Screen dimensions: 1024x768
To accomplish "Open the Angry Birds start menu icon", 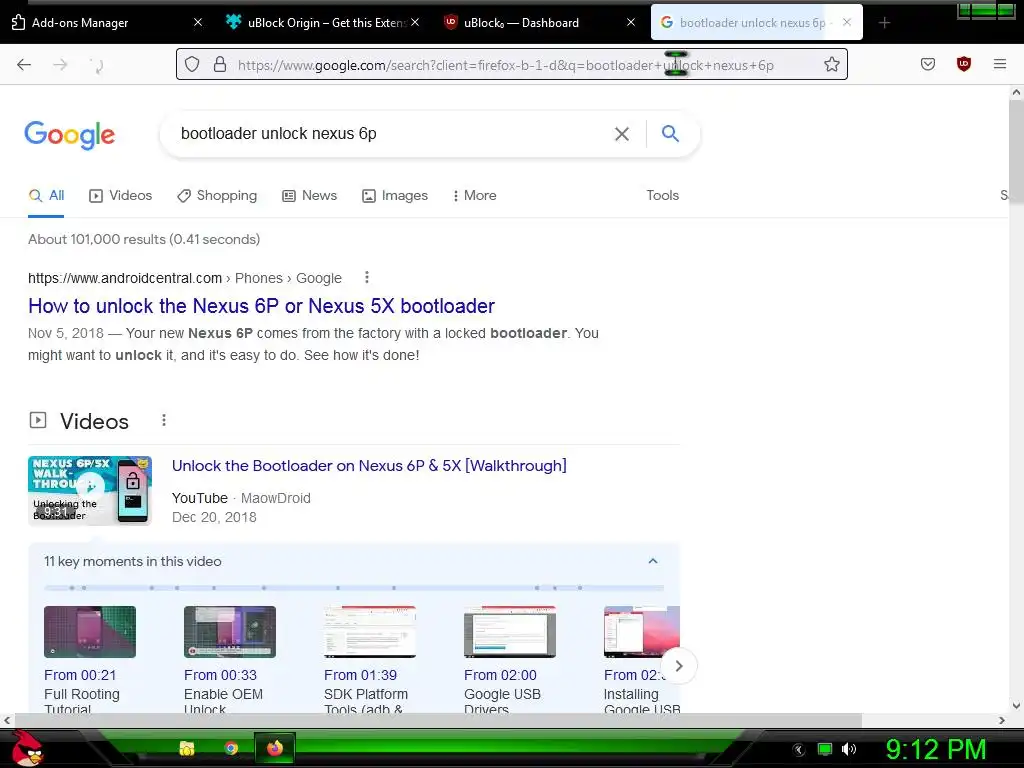I will tap(26, 748).
